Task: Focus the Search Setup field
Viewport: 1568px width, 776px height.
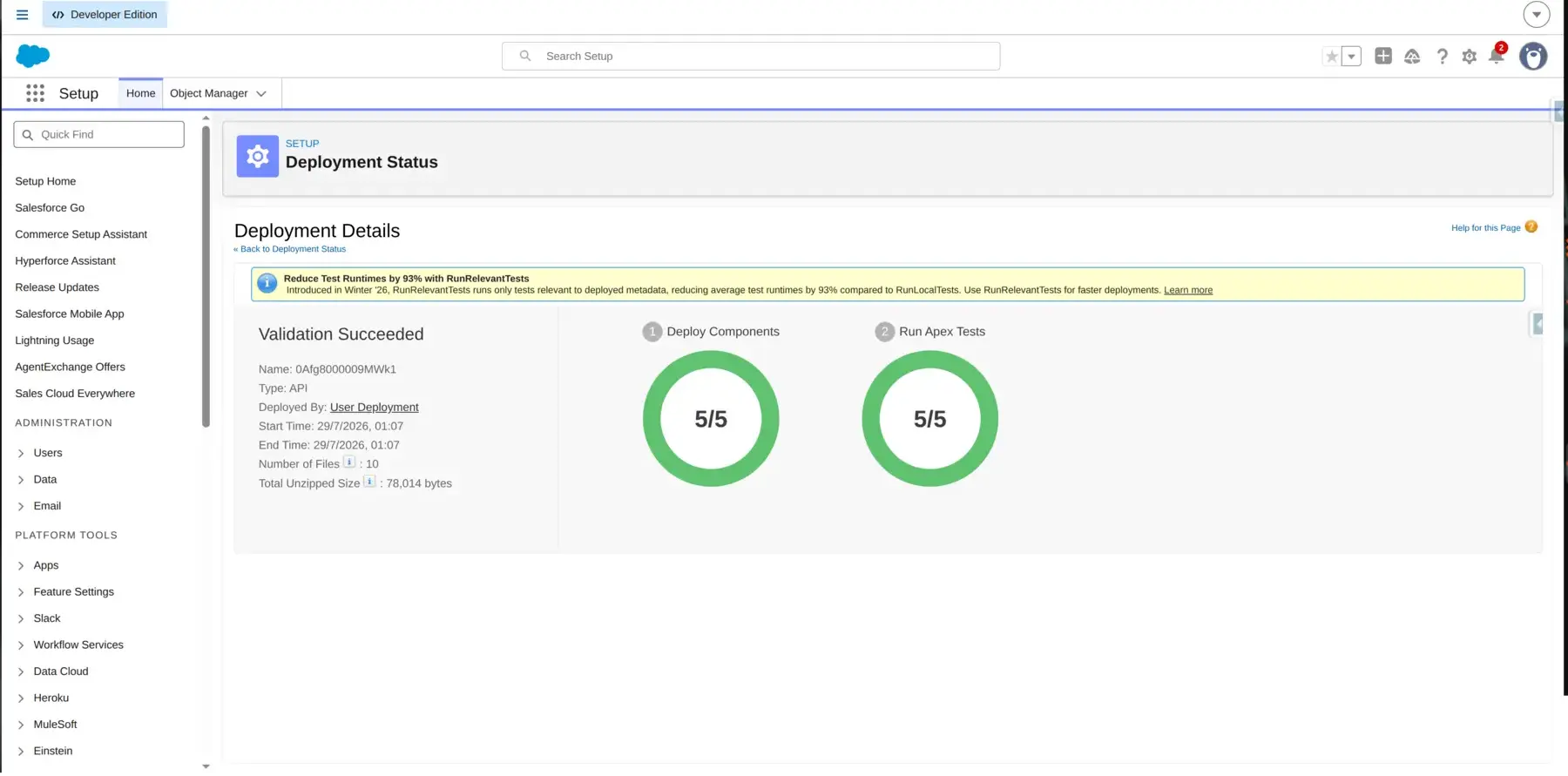Action: [x=751, y=57]
